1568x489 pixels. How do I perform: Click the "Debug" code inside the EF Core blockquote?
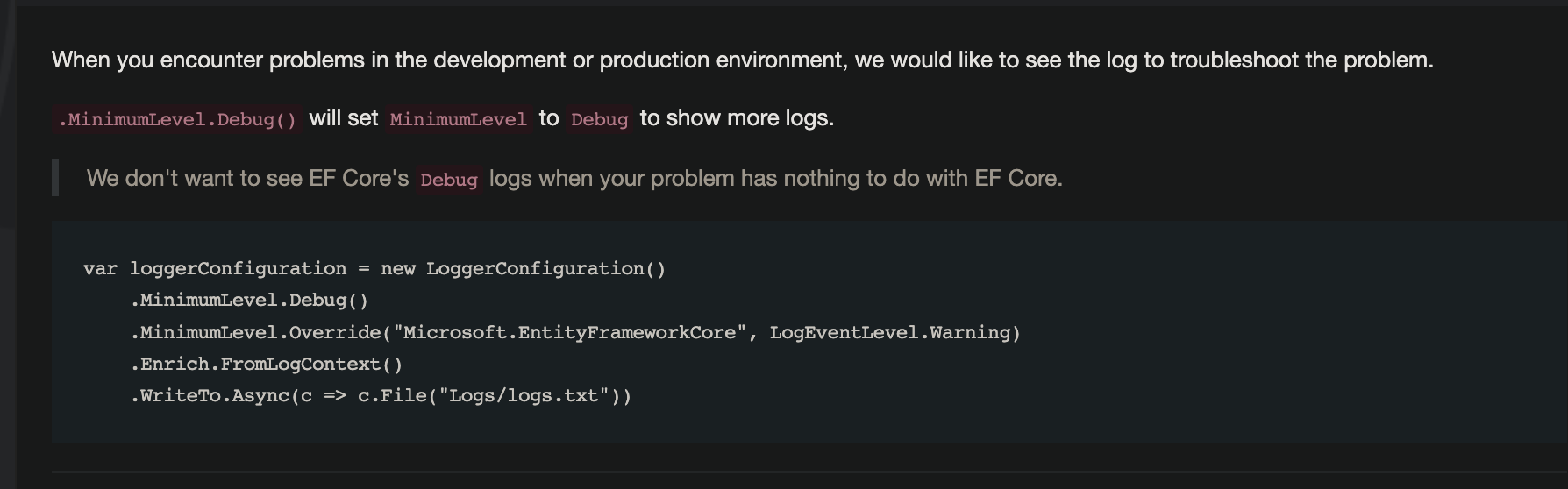click(448, 180)
